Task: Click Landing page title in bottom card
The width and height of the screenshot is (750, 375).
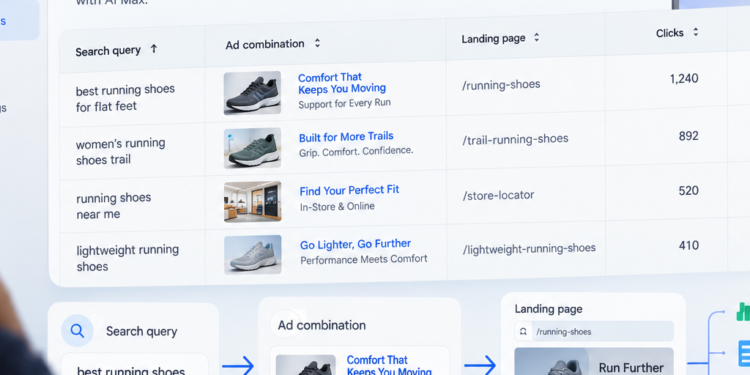Action: (549, 309)
